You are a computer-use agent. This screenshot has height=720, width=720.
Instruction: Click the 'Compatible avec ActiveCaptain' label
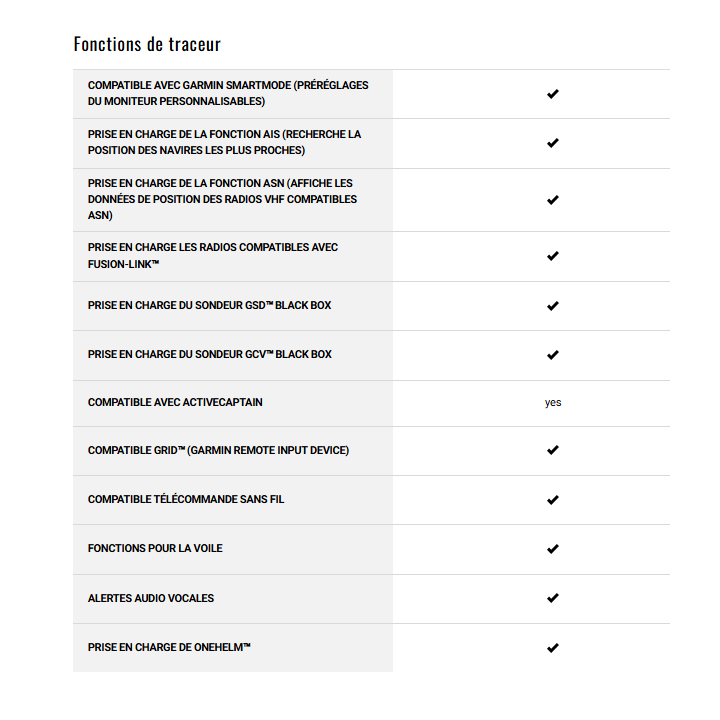(x=175, y=402)
